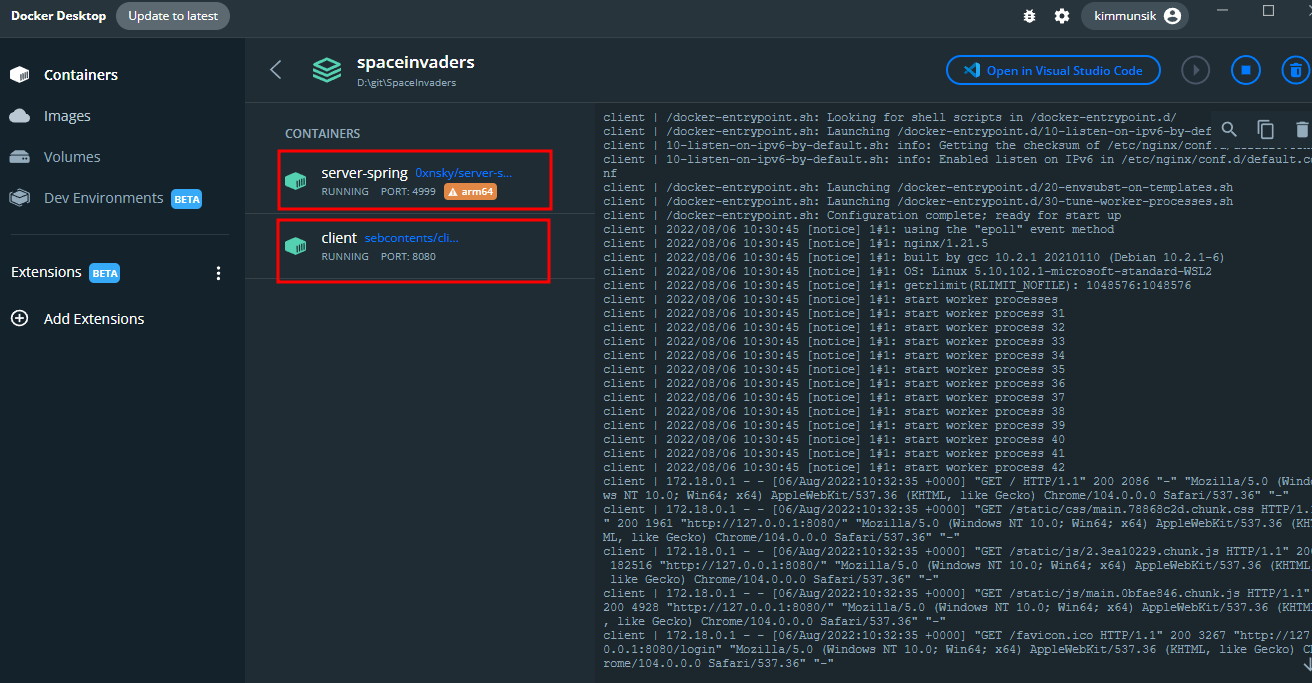Screen dimensions: 1312x683
Task: Open the kimmunsik account menu
Action: click(1136, 16)
